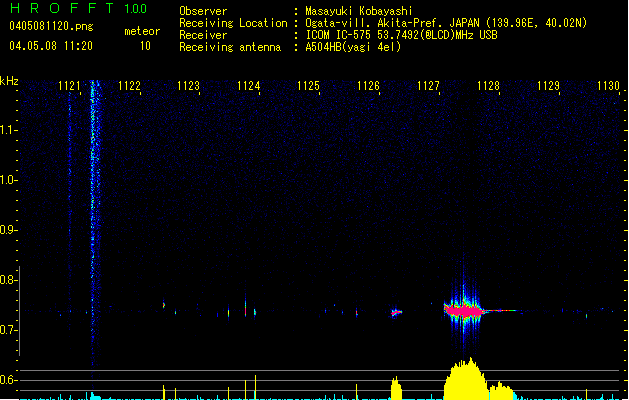Click the 04.05.08 11:20 date stamp
The width and height of the screenshot is (629, 400).
click(x=50, y=46)
